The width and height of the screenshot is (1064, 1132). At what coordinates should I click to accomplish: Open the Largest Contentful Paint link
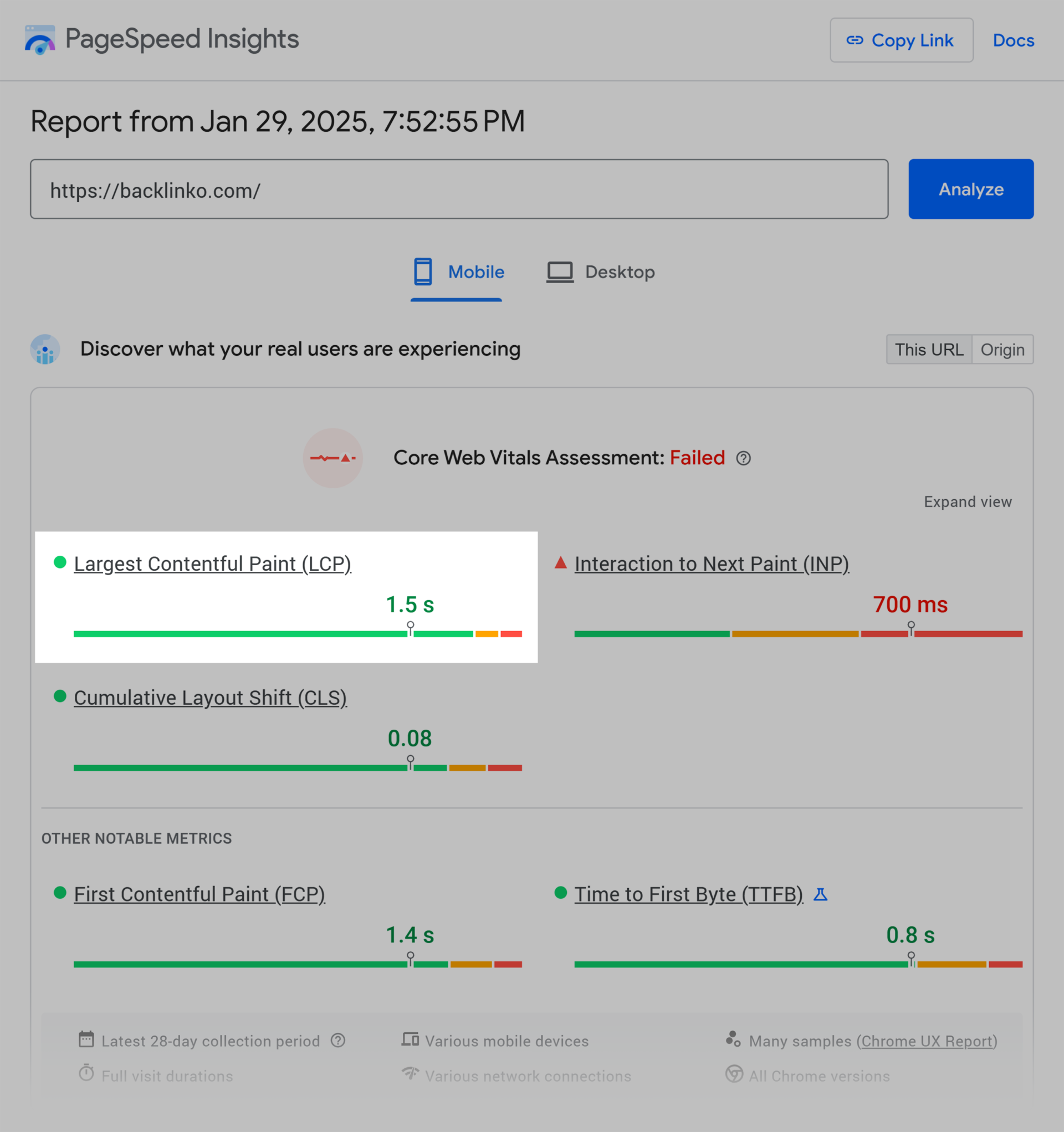tap(212, 564)
